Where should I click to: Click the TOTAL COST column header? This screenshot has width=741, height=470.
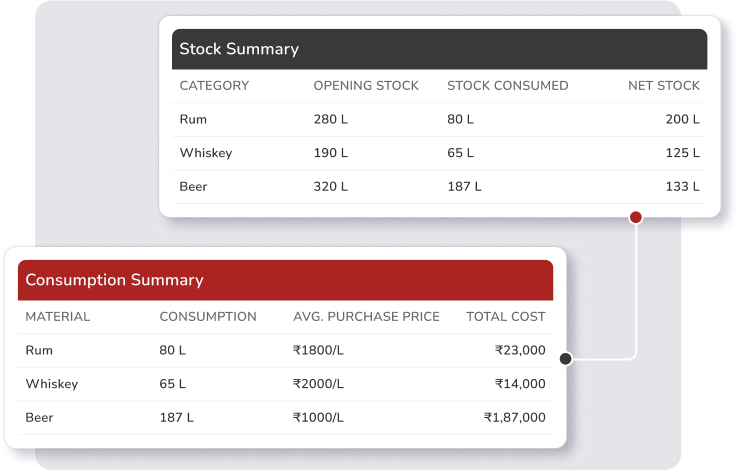click(x=506, y=317)
